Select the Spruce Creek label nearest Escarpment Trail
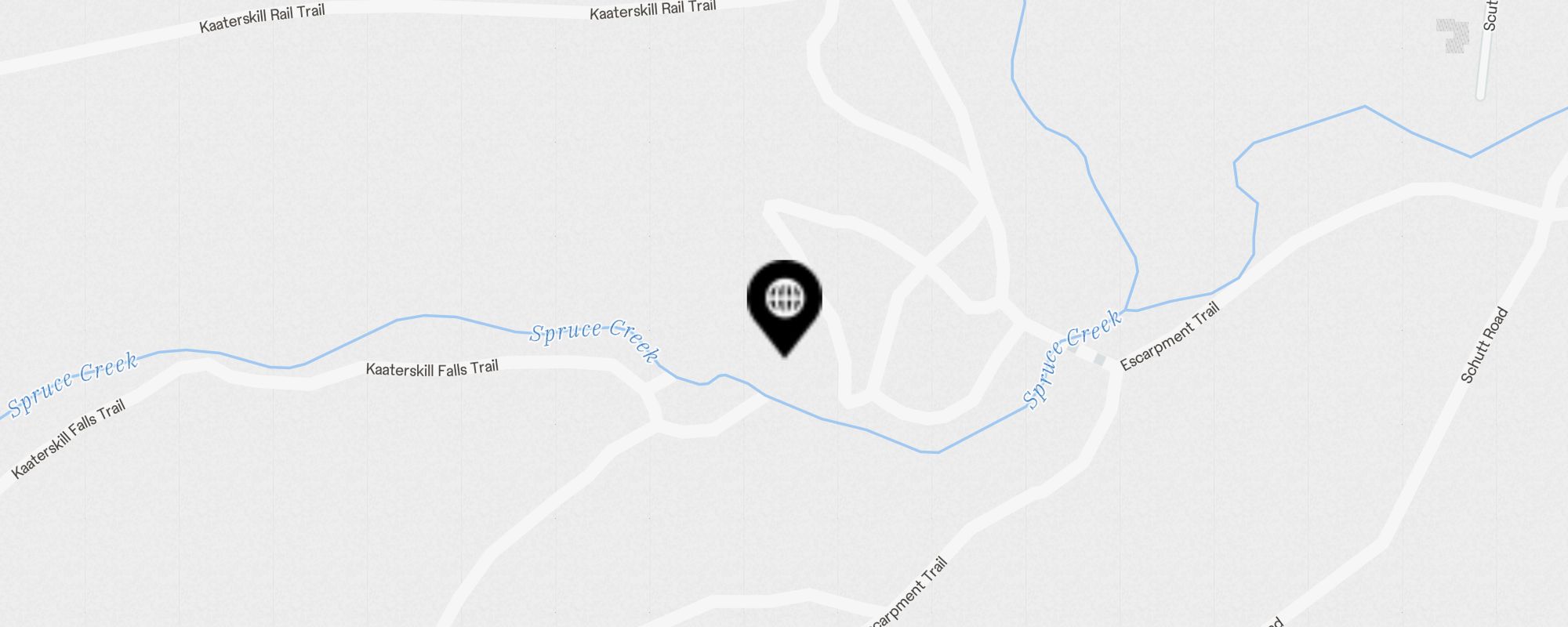The image size is (1568, 627). pos(1072,357)
